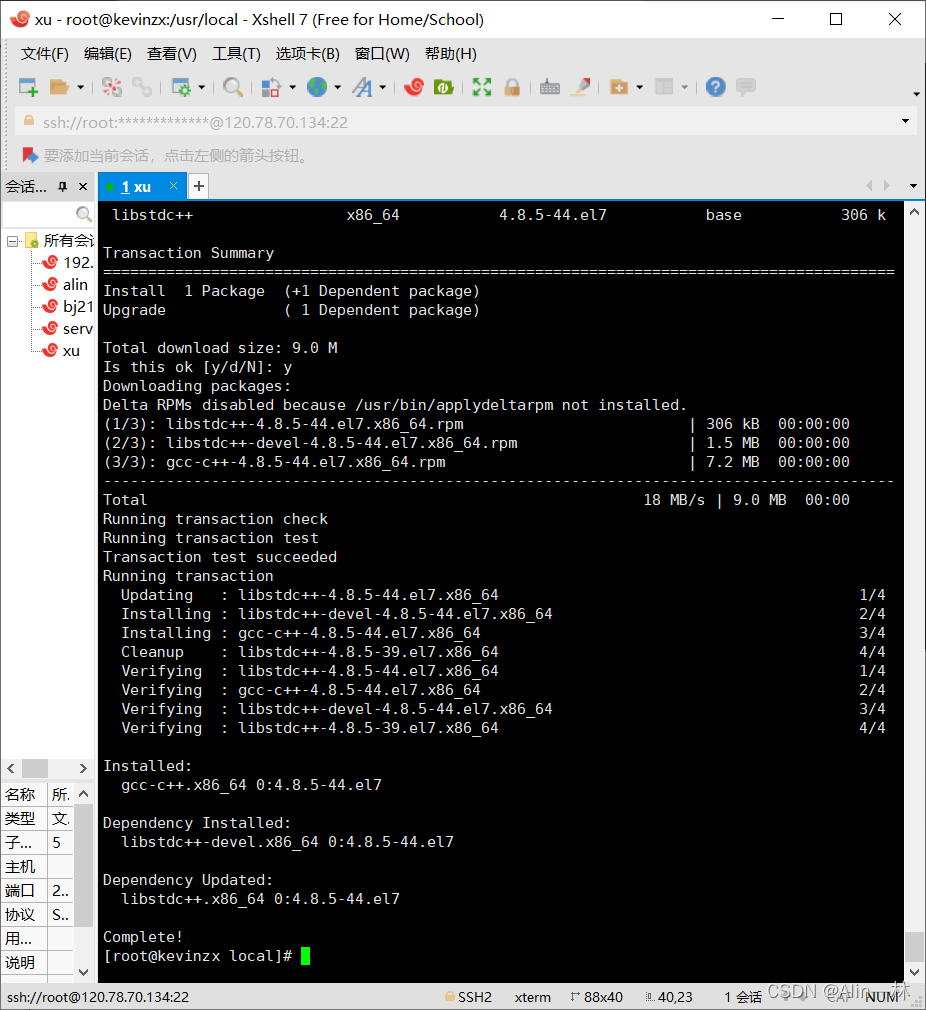The image size is (926, 1010).
Task: Expand the globe encoding dropdown arrow
Action: [x=337, y=87]
